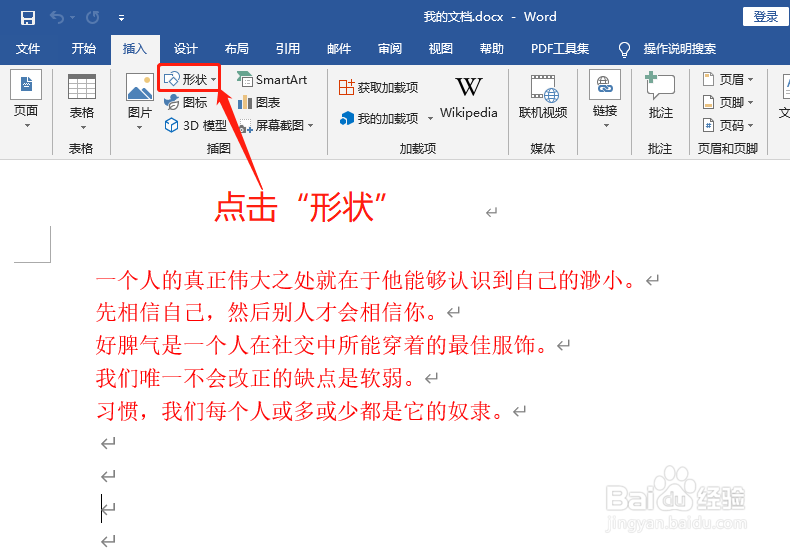Screen dimensions: 790x550
Task: Open Customize Quick Access Toolbar arrow
Action: [x=121, y=18]
